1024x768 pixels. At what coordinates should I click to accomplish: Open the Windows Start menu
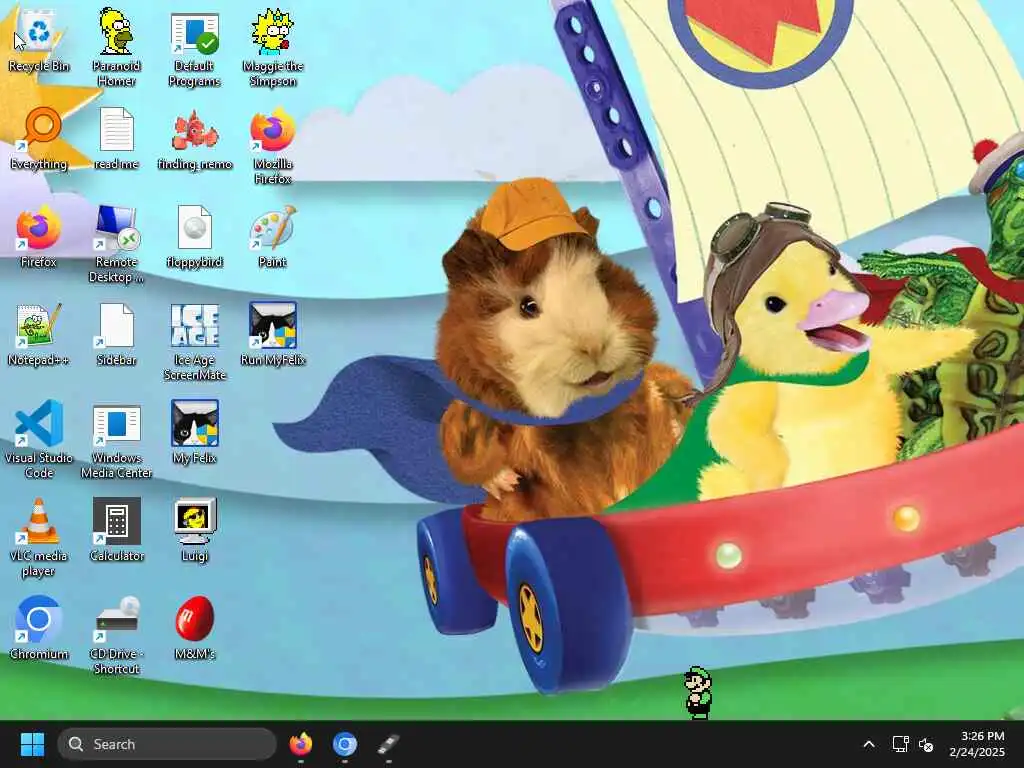click(32, 744)
